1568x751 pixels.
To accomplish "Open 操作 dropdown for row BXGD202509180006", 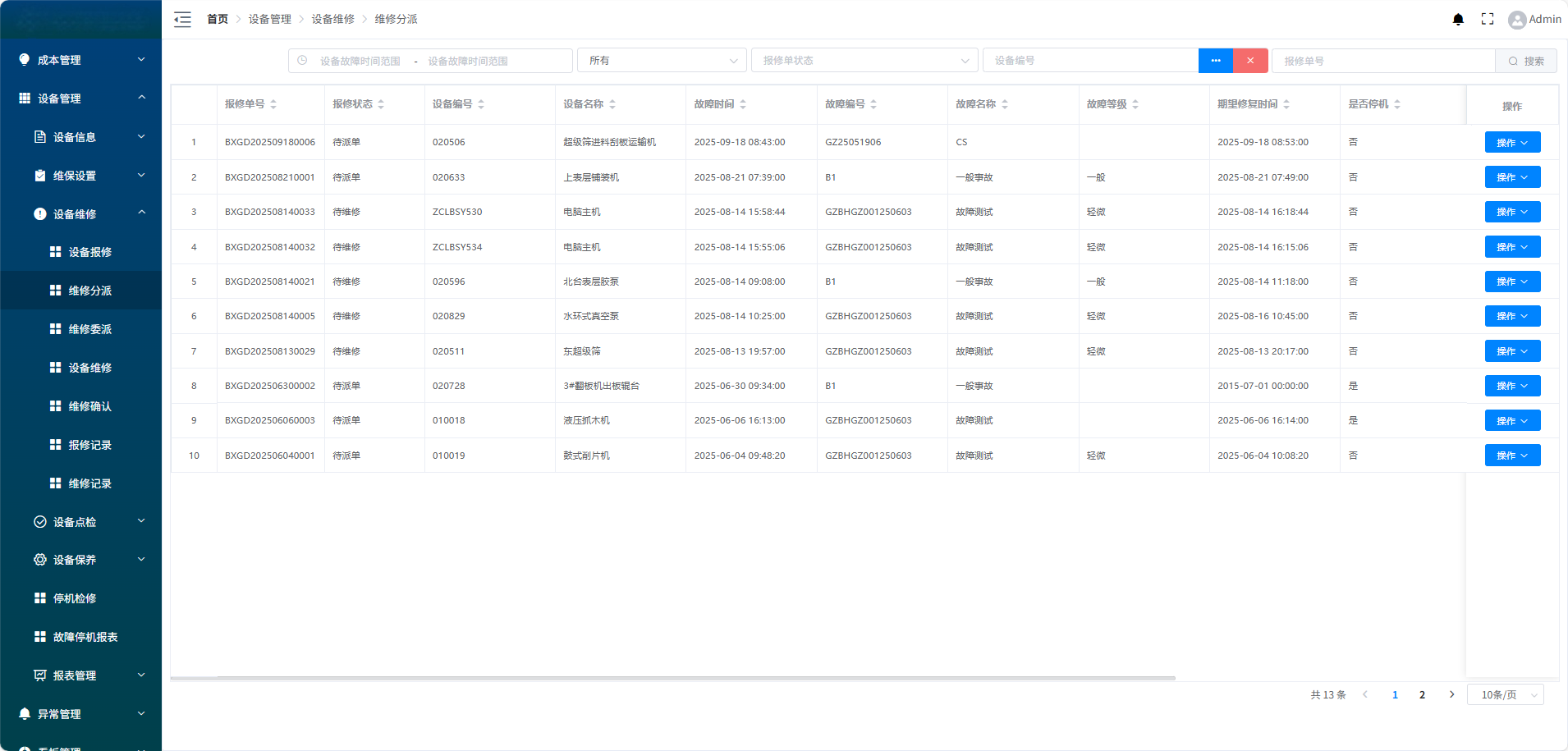I will tap(1511, 142).
